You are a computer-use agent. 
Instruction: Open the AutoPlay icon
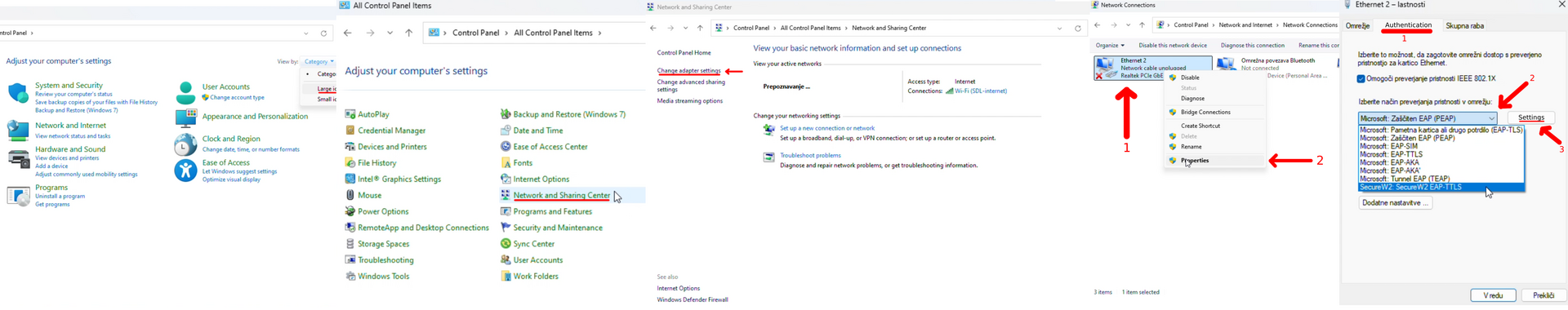pos(350,114)
